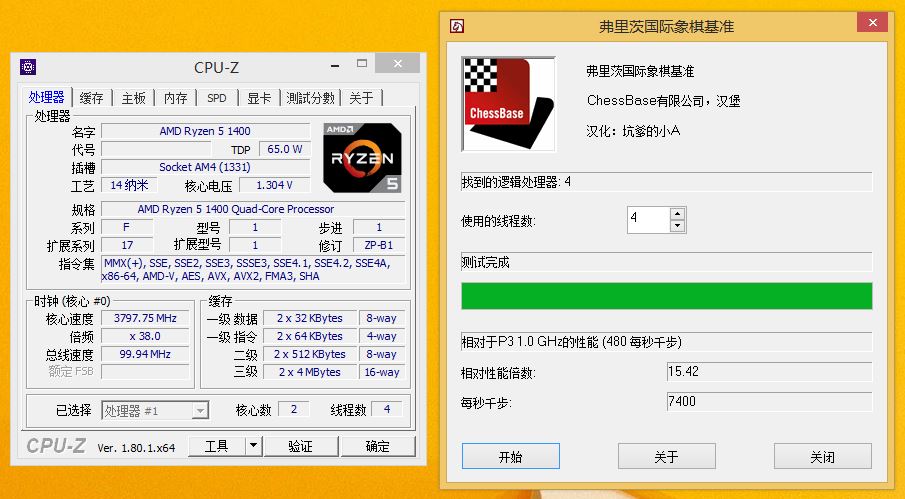Switch to the 缓存 tab in CPU-Z
This screenshot has width=905, height=499.
[91, 98]
